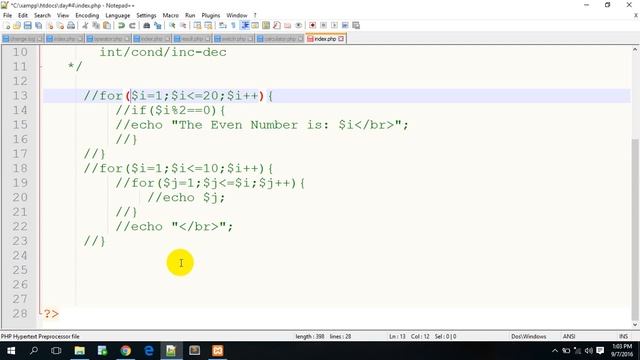The width and height of the screenshot is (640, 360).
Task: Open the ? help menu
Action: (x=255, y=15)
